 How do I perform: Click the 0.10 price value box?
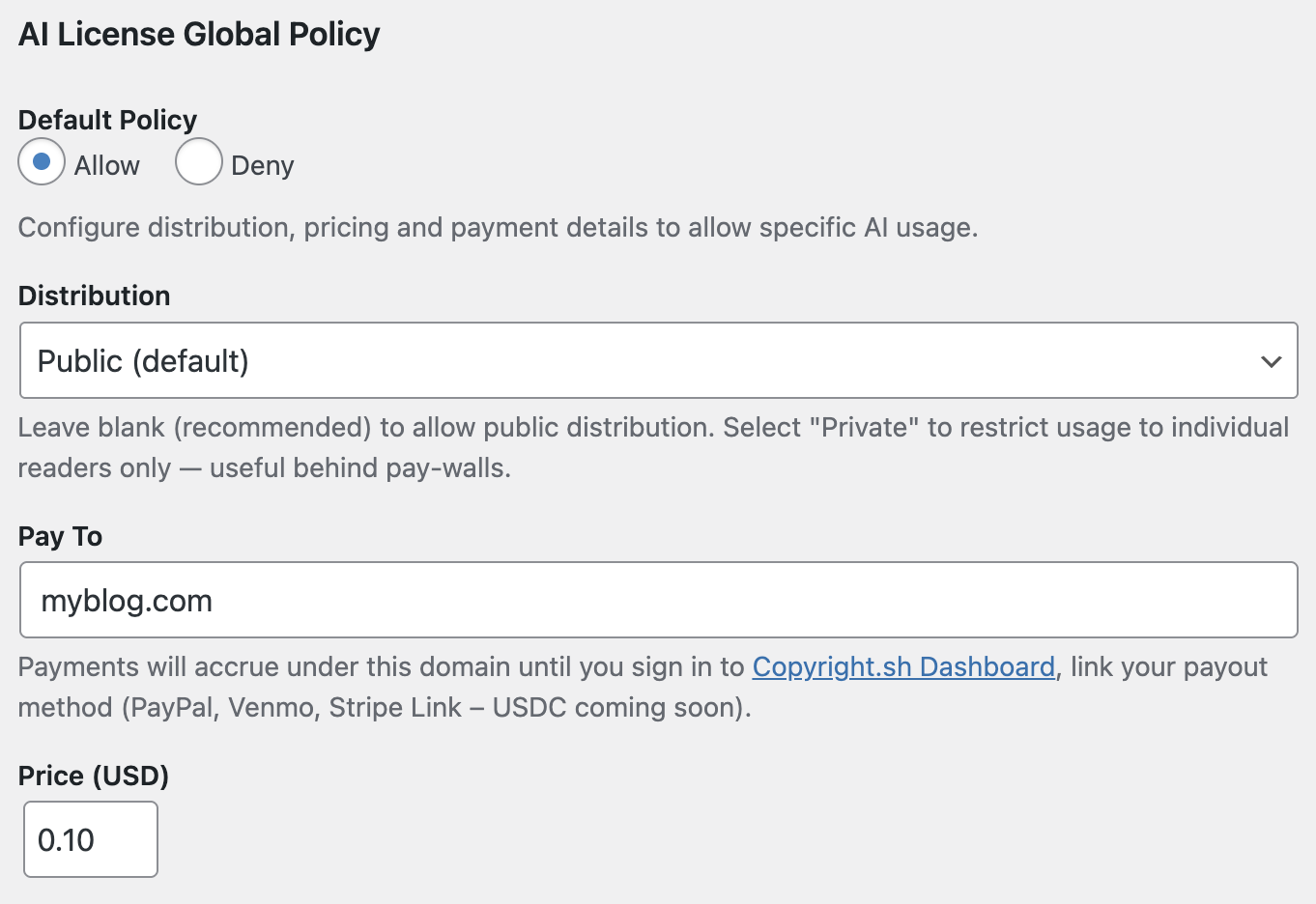(x=90, y=839)
